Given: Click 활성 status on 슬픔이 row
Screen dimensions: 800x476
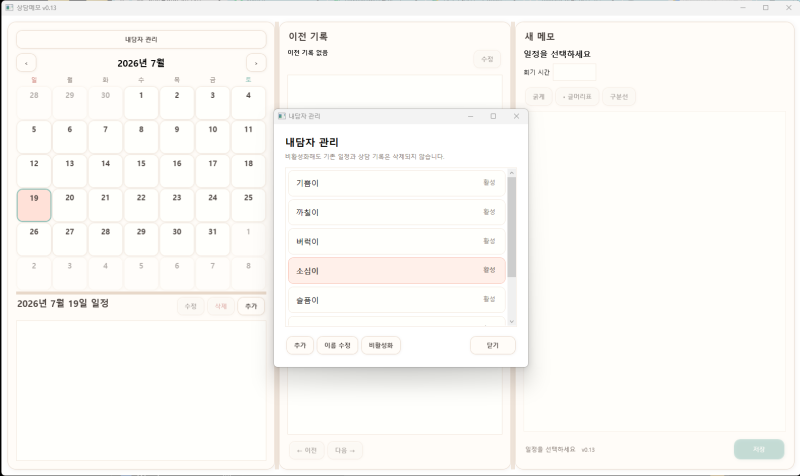Looking at the screenshot, I should tap(489, 299).
